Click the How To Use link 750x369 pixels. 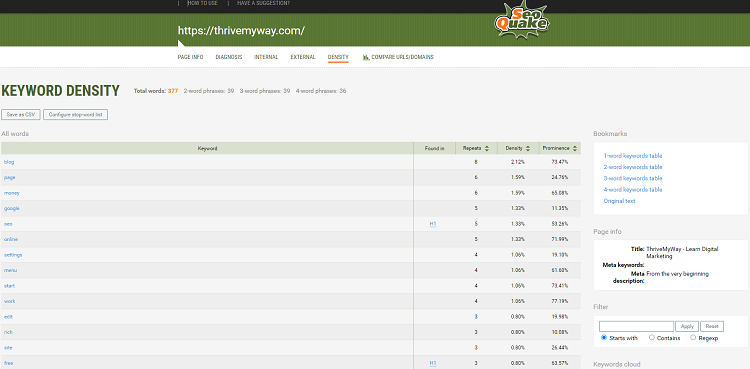point(202,3)
